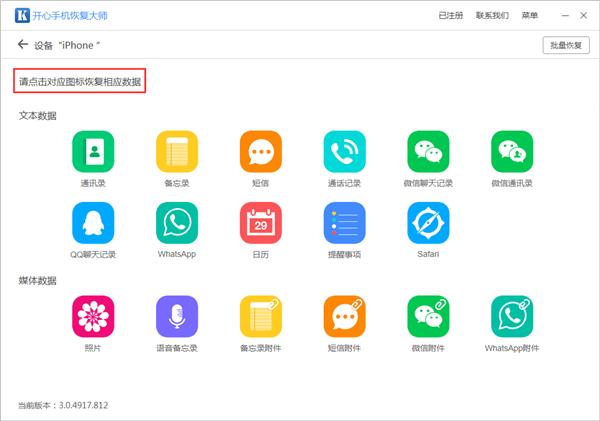
Task: Click the 联系我们 contact us link
Action: click(491, 16)
